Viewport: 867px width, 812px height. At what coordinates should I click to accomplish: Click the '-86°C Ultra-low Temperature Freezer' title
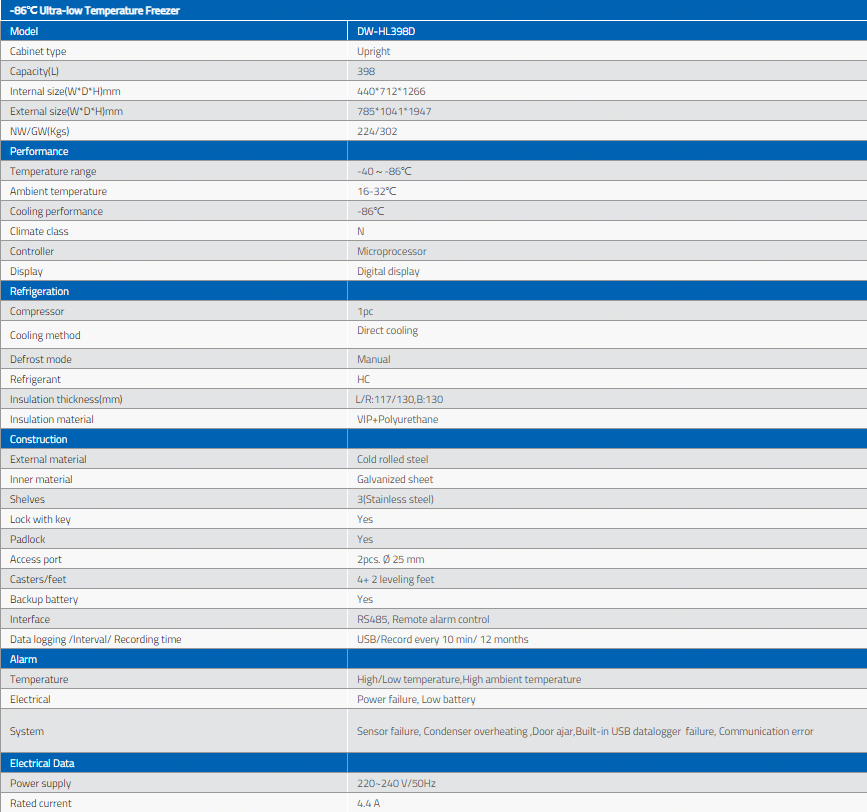click(x=81, y=10)
